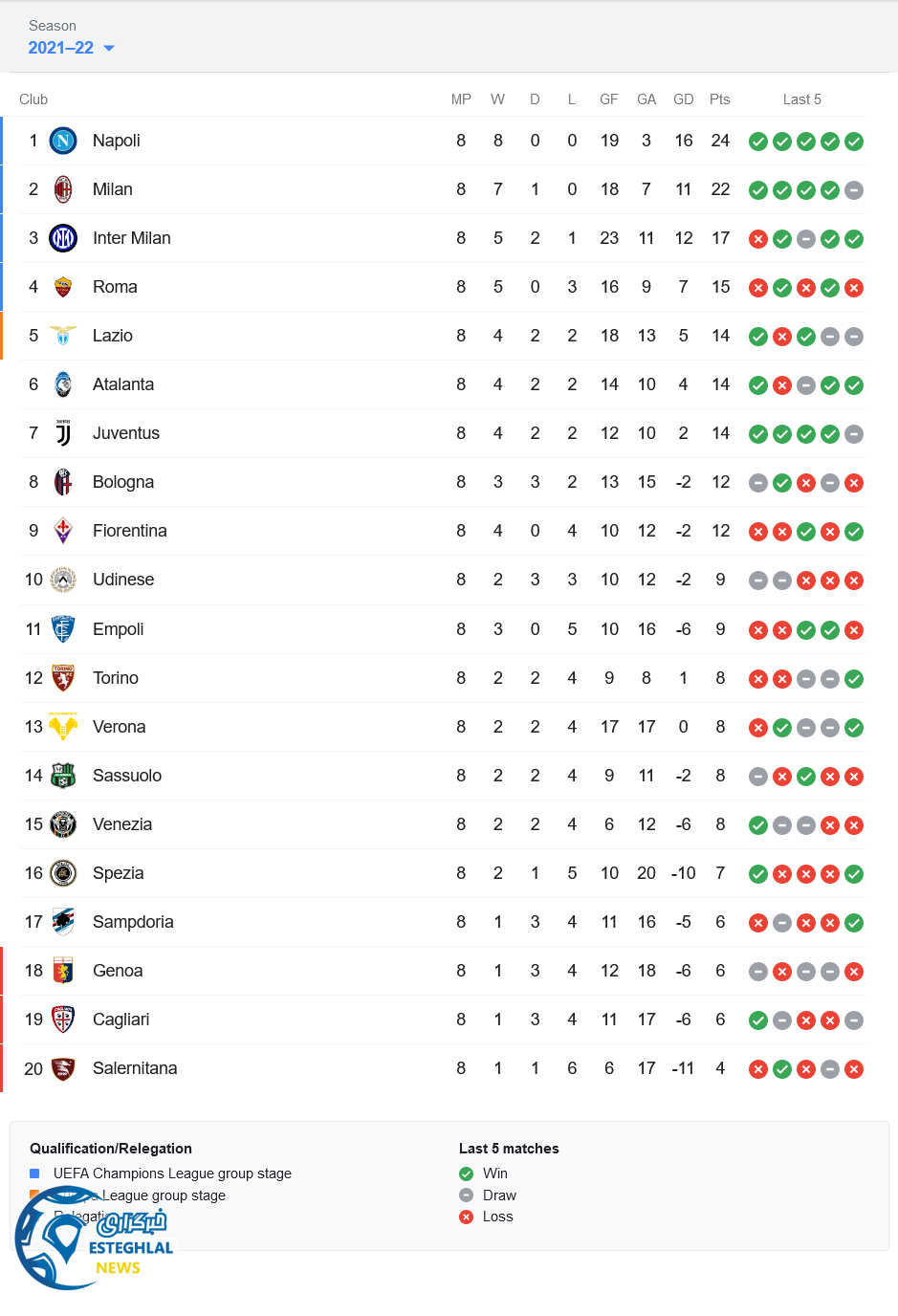Click Milan's latest match draw icon
The image size is (898, 1316).
[x=854, y=190]
